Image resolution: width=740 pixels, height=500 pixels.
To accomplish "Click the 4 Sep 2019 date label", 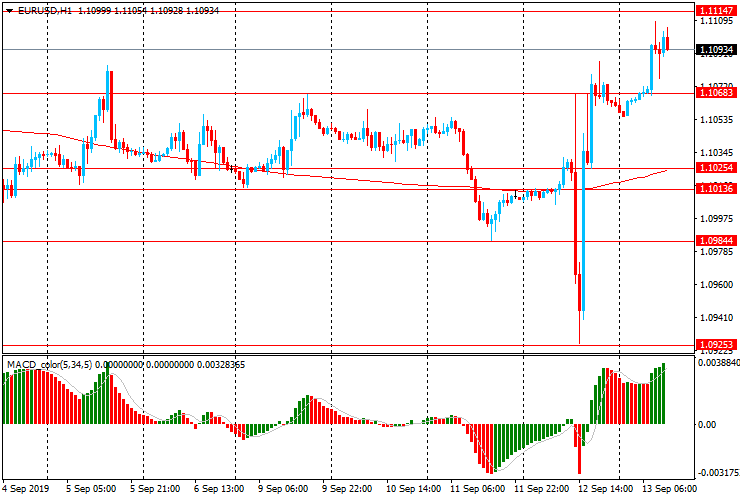I will (28, 490).
